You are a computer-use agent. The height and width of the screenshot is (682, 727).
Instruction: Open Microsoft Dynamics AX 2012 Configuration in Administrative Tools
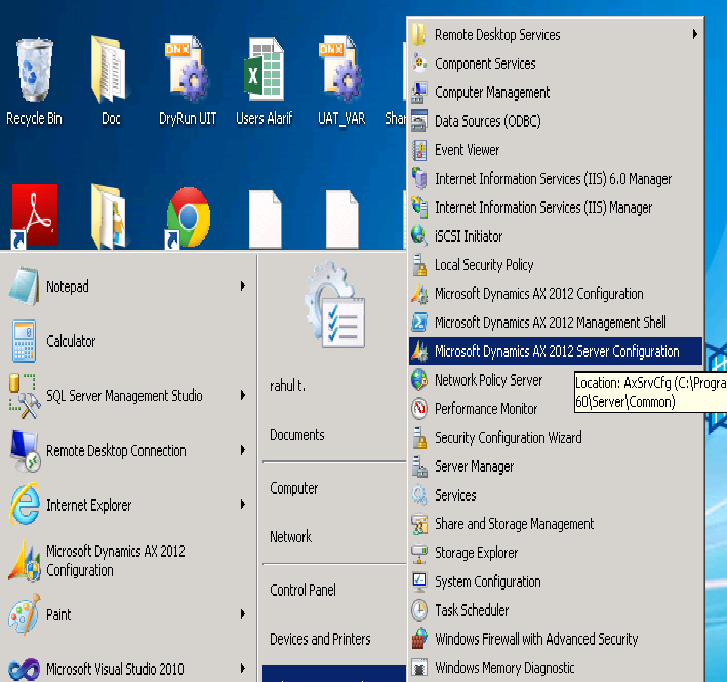555,293
